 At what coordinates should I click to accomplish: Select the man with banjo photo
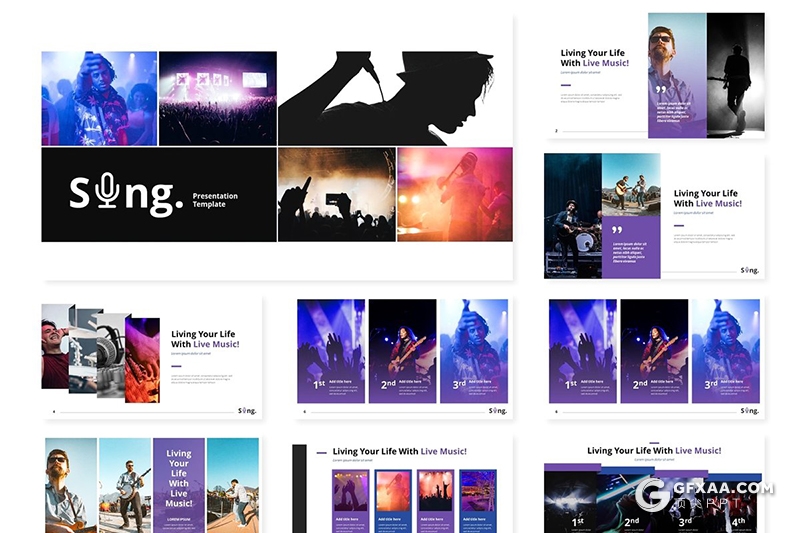125,484
